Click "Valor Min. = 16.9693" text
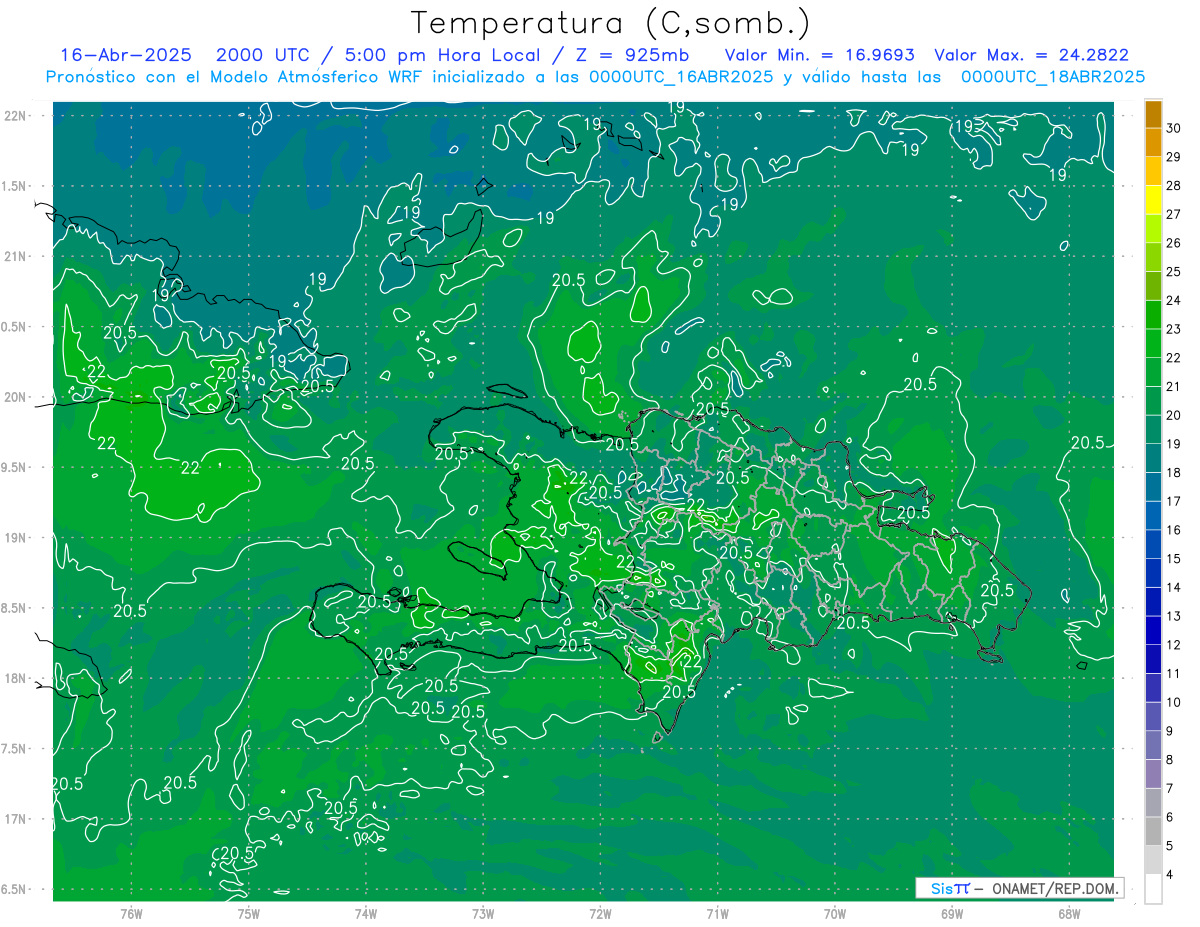 [x=820, y=55]
